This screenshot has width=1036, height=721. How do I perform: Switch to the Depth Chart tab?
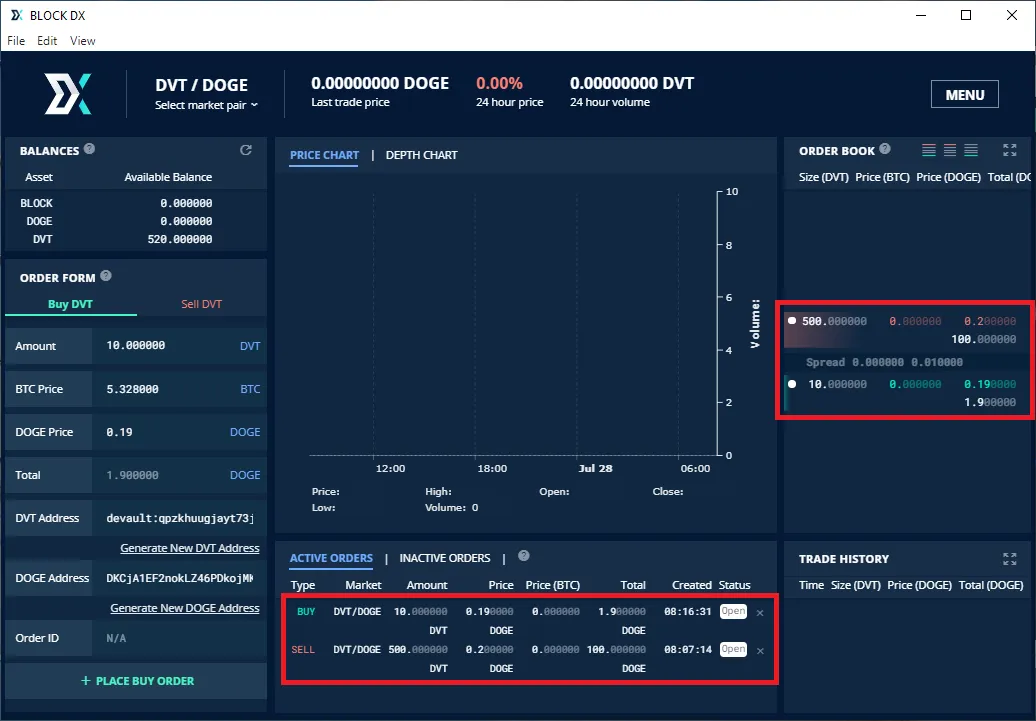422,155
